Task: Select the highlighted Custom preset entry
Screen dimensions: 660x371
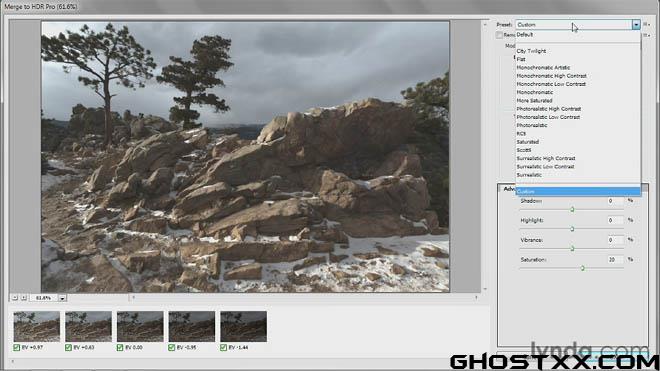Action: coord(578,192)
